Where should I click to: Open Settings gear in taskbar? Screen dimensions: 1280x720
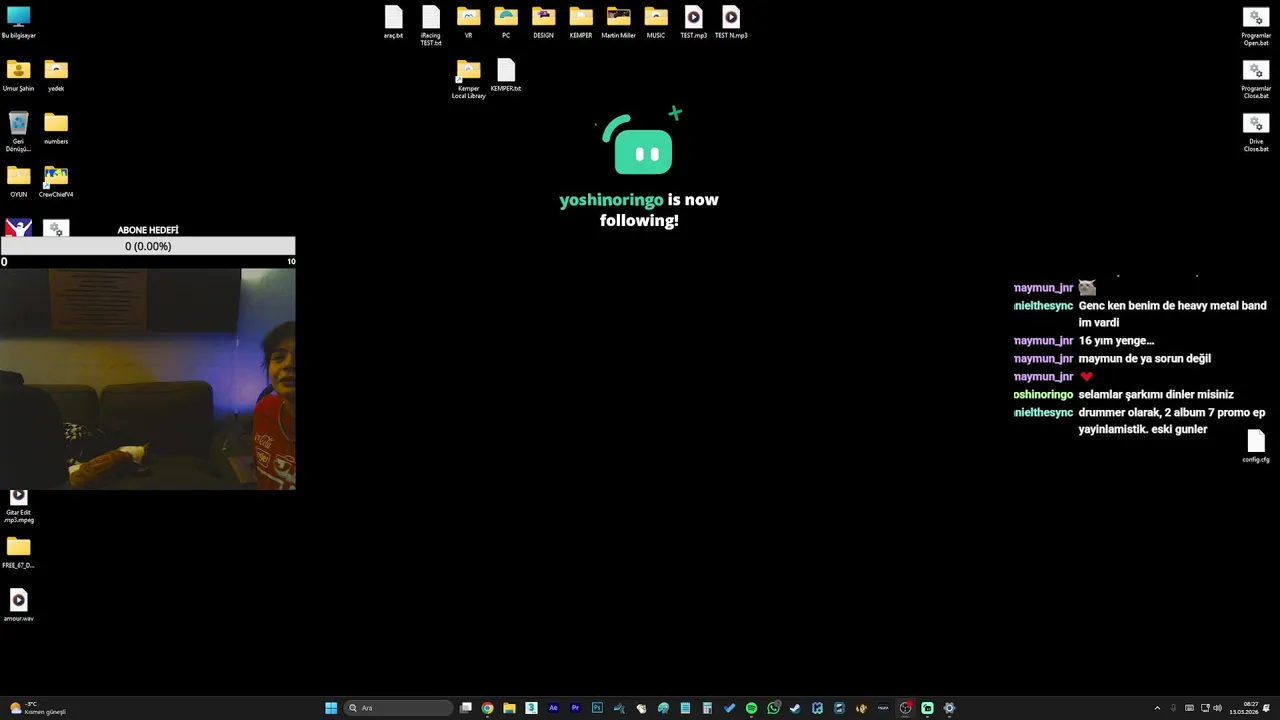[x=949, y=708]
